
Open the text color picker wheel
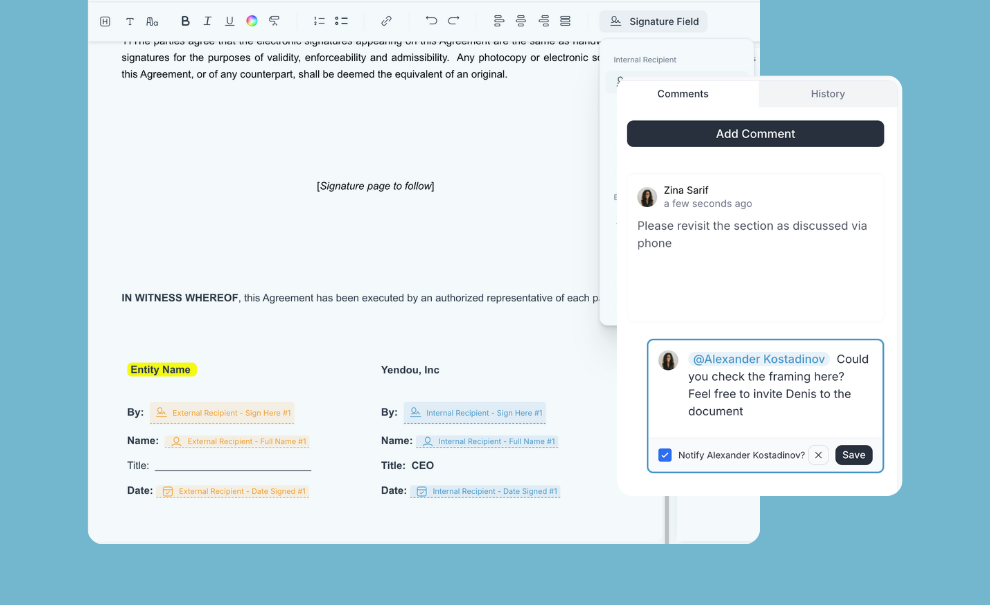(x=252, y=21)
